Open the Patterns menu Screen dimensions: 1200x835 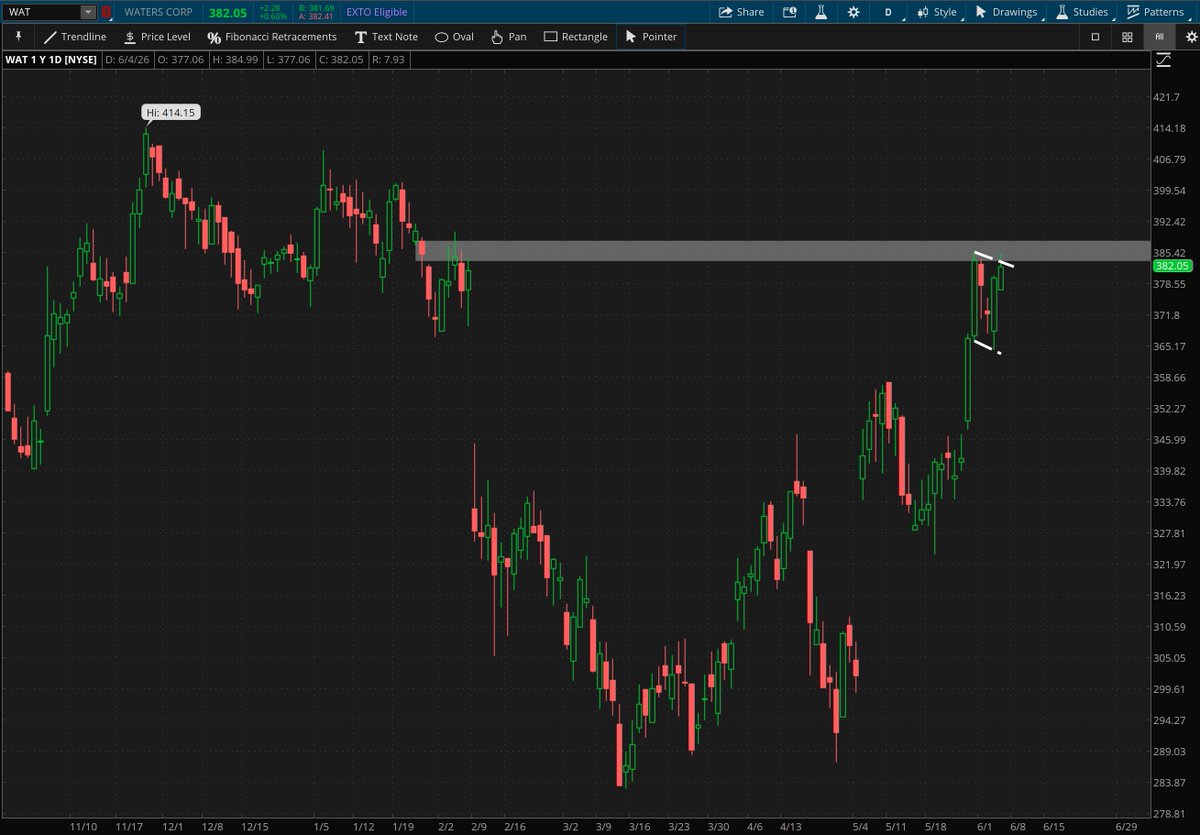1158,12
